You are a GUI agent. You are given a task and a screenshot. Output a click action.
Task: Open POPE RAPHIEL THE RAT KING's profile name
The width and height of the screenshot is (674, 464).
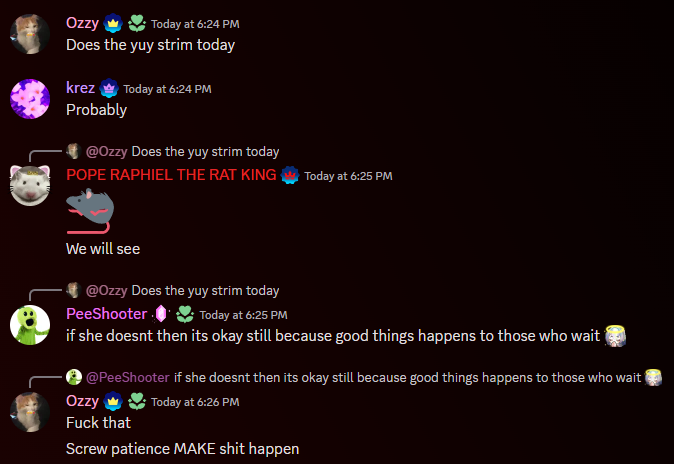pyautogui.click(x=171, y=175)
